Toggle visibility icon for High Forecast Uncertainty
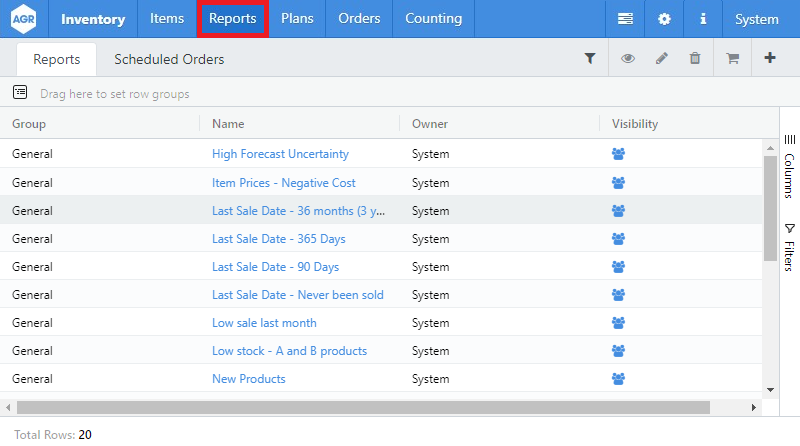Viewport: 800px width, 446px height. coord(618,154)
